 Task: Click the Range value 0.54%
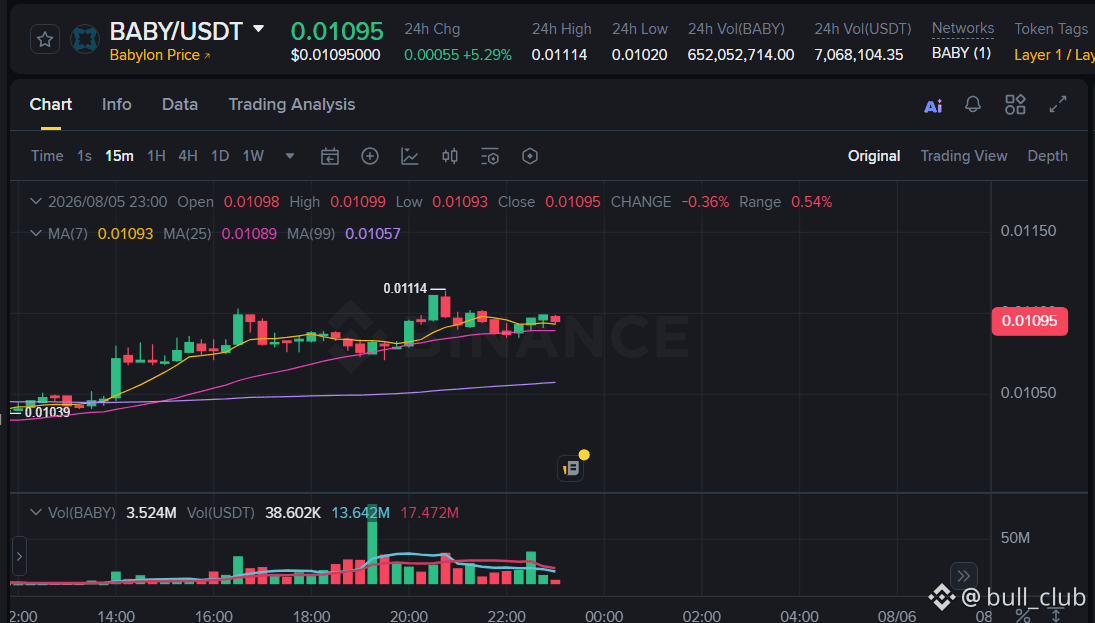point(811,202)
